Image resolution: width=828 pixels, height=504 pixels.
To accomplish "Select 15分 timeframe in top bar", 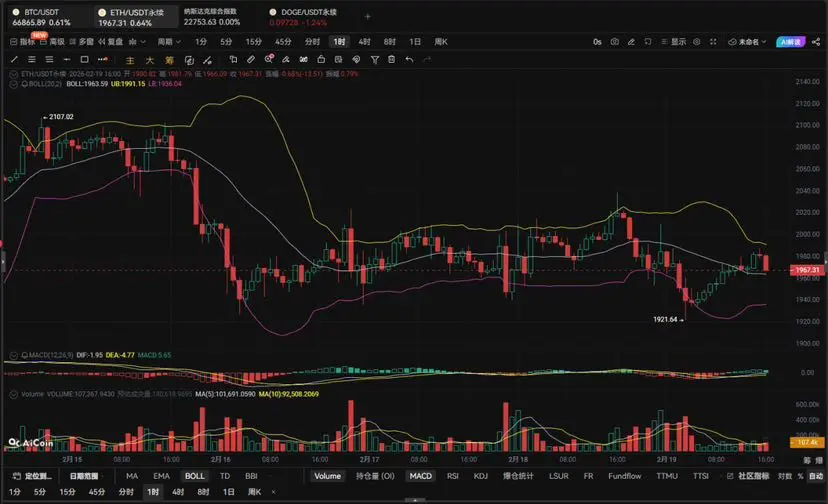I will (x=253, y=42).
